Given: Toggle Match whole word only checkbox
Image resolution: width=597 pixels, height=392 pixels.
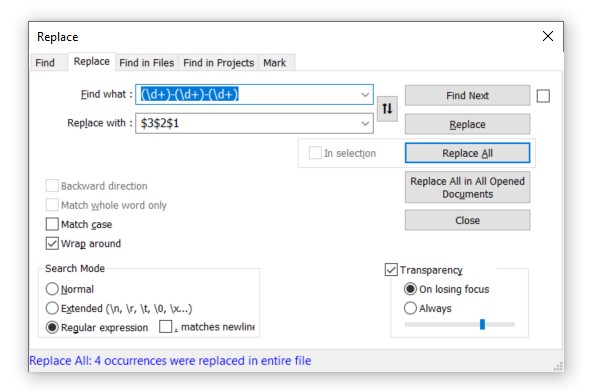Looking at the screenshot, I should (52, 205).
